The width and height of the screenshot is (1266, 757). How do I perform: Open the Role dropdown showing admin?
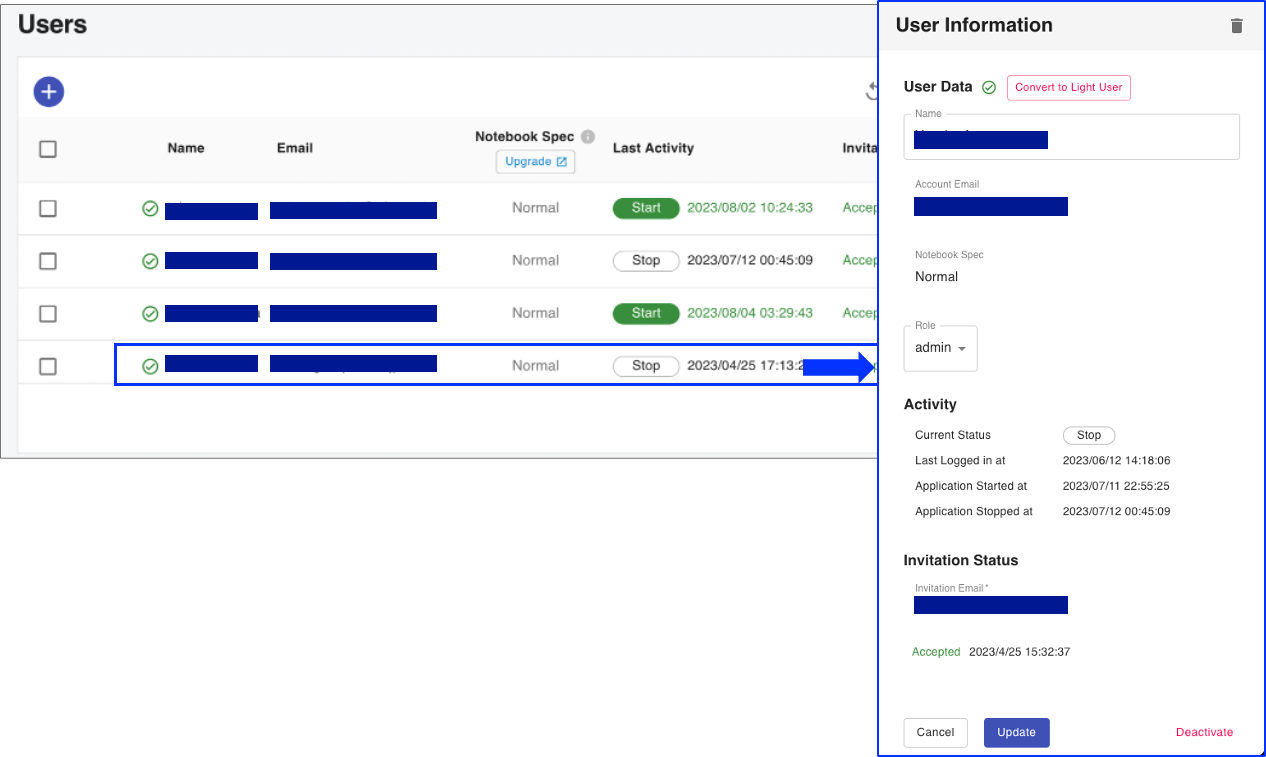pos(940,348)
